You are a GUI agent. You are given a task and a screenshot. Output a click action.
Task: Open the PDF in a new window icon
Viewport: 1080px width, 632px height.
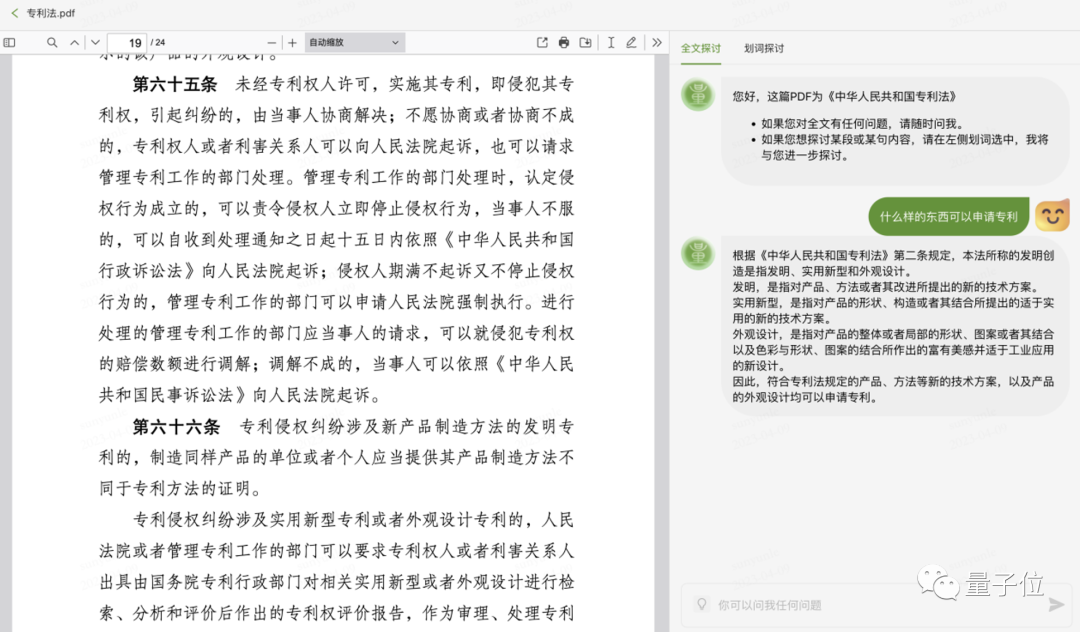(x=540, y=43)
